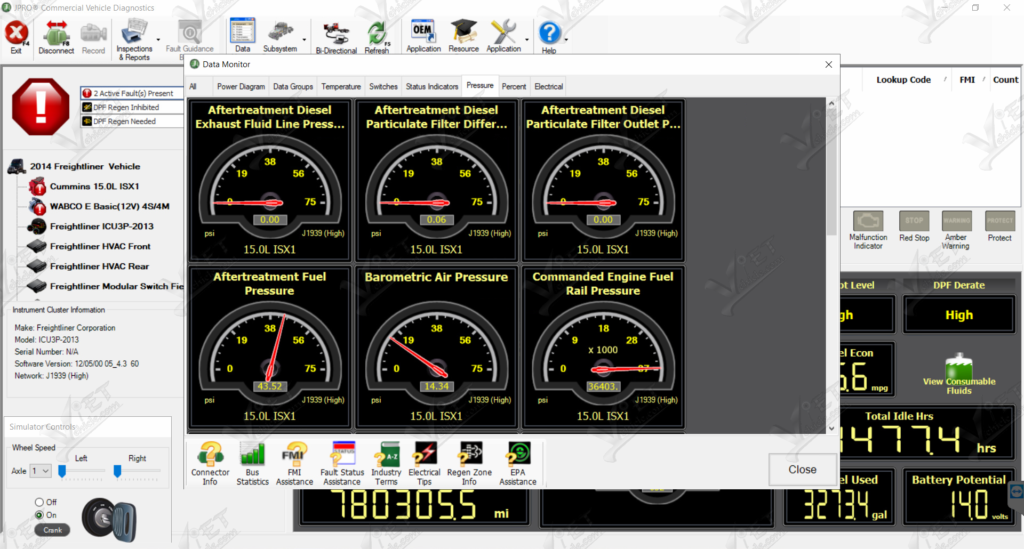Open Fault Status Assistance
Screen dimensions: 1024x549
tap(342, 463)
